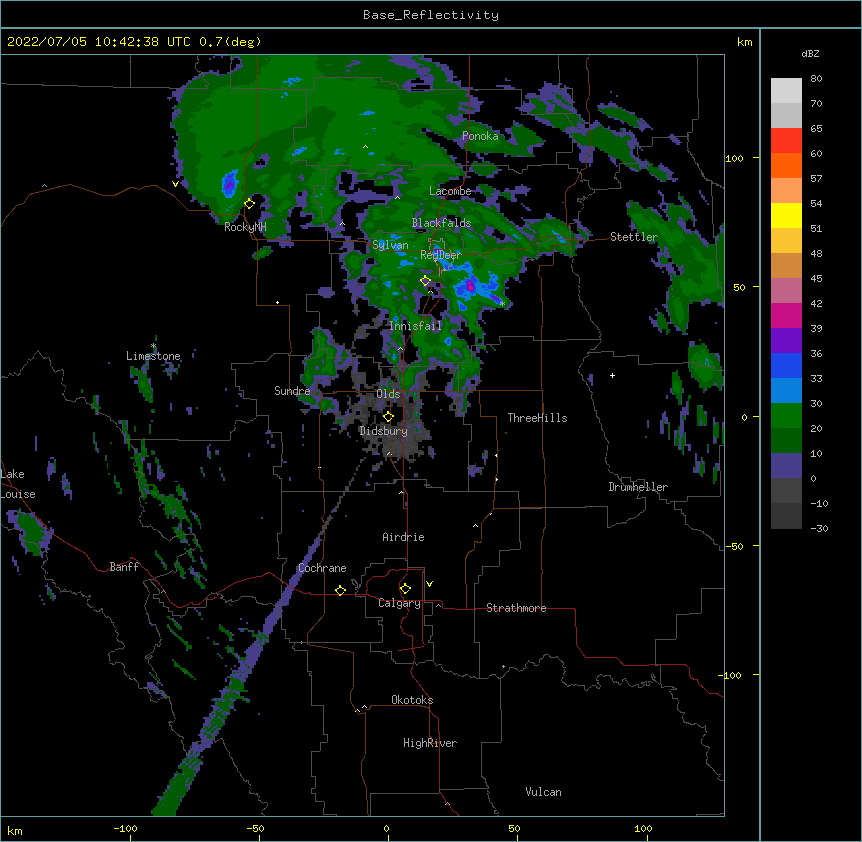Click the RockyMH label
The image size is (862, 842).
(x=245, y=227)
